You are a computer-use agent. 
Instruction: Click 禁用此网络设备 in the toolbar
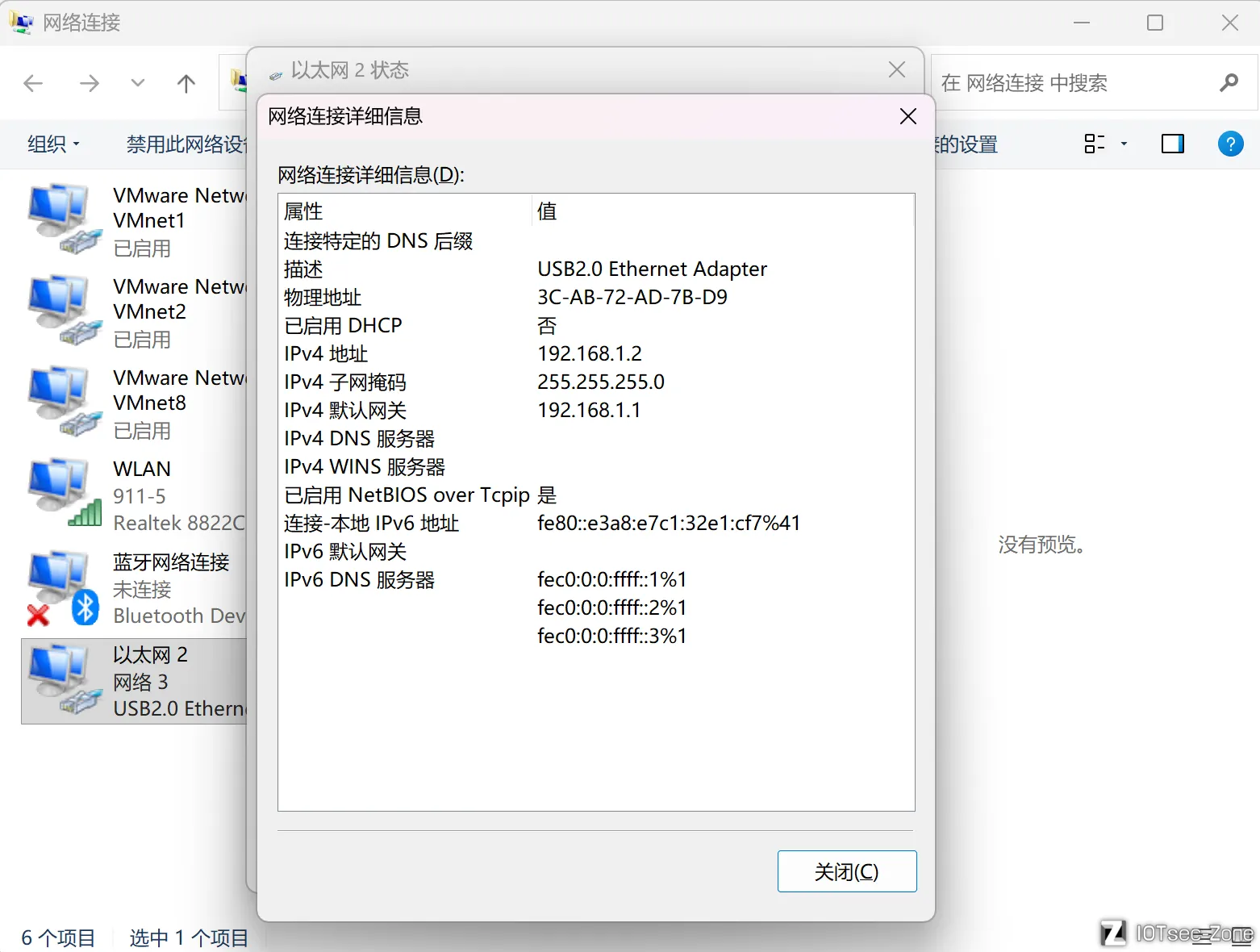tap(186, 144)
